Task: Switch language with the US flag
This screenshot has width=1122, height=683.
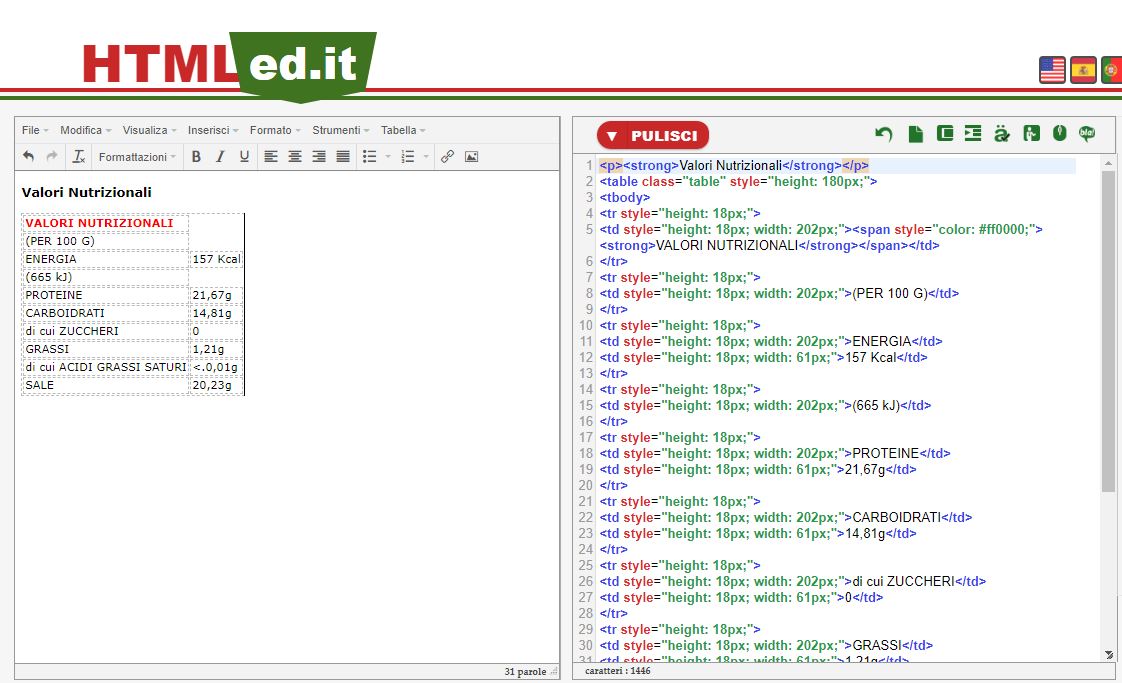Action: pyautogui.click(x=1052, y=70)
